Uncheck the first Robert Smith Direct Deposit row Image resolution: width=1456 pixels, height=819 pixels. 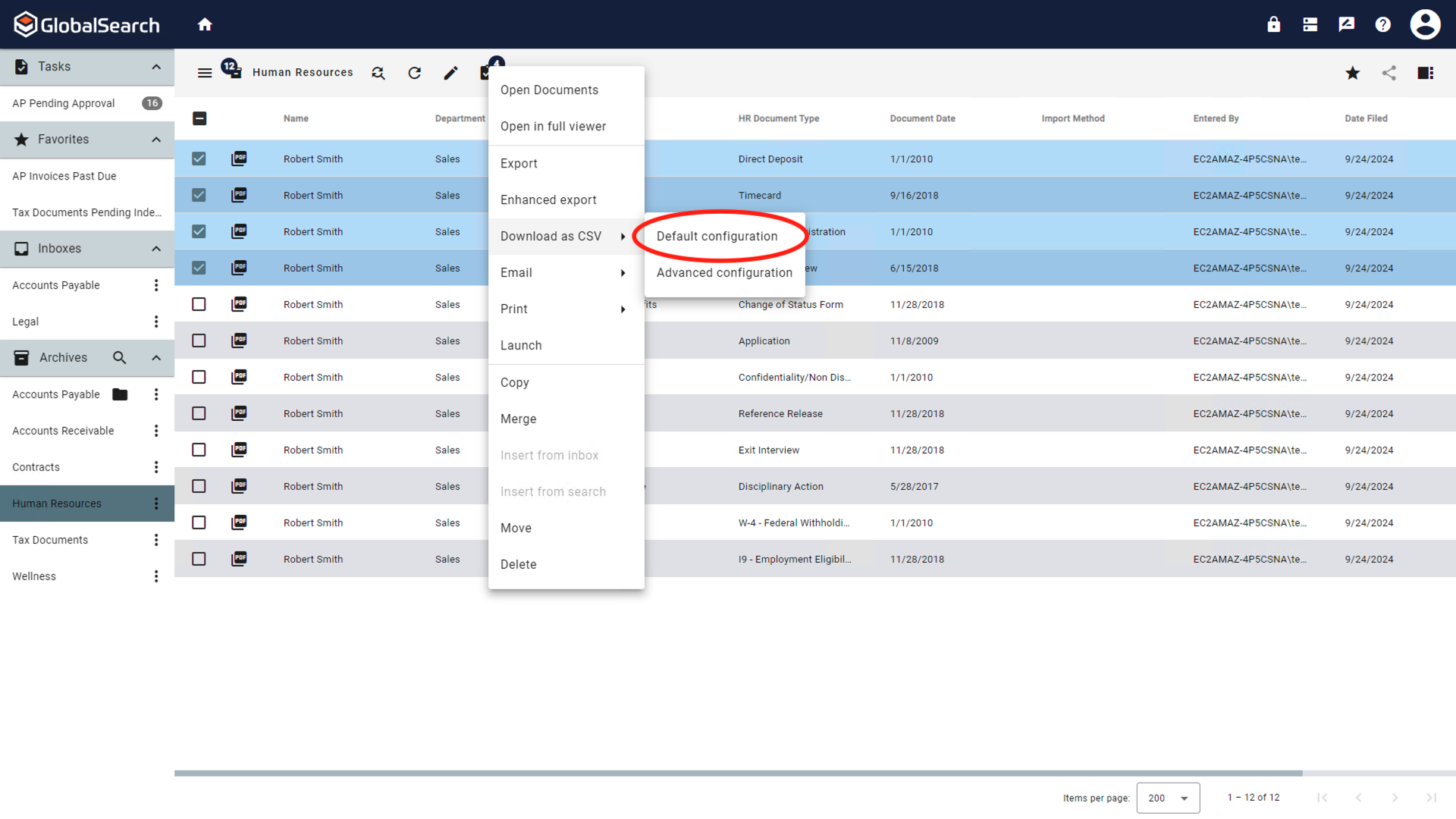[x=198, y=158]
